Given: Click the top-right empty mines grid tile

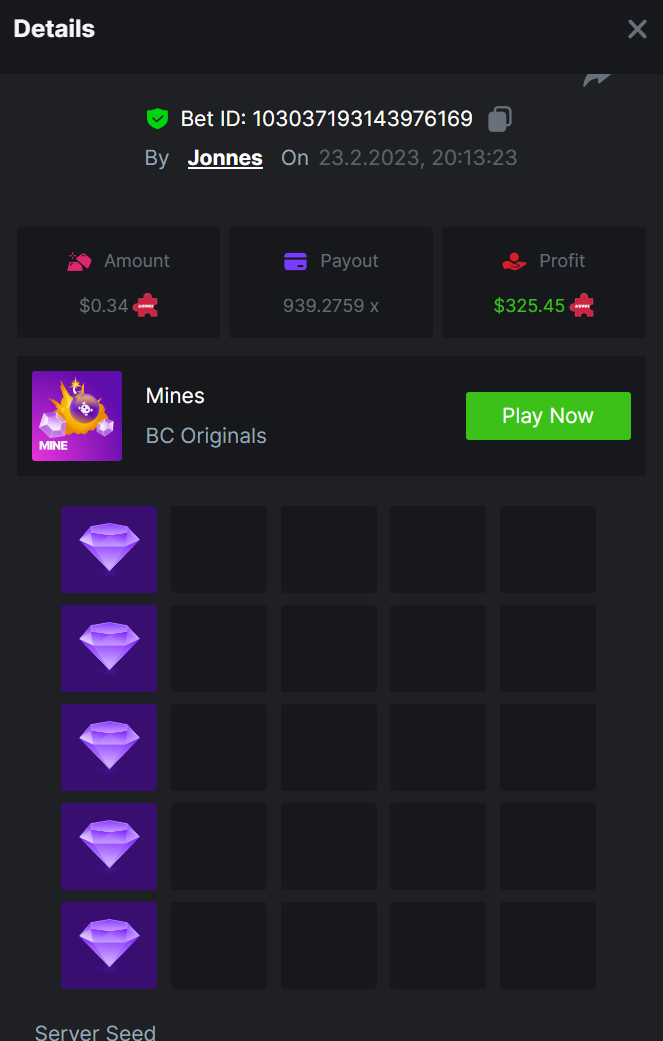Looking at the screenshot, I should point(548,549).
